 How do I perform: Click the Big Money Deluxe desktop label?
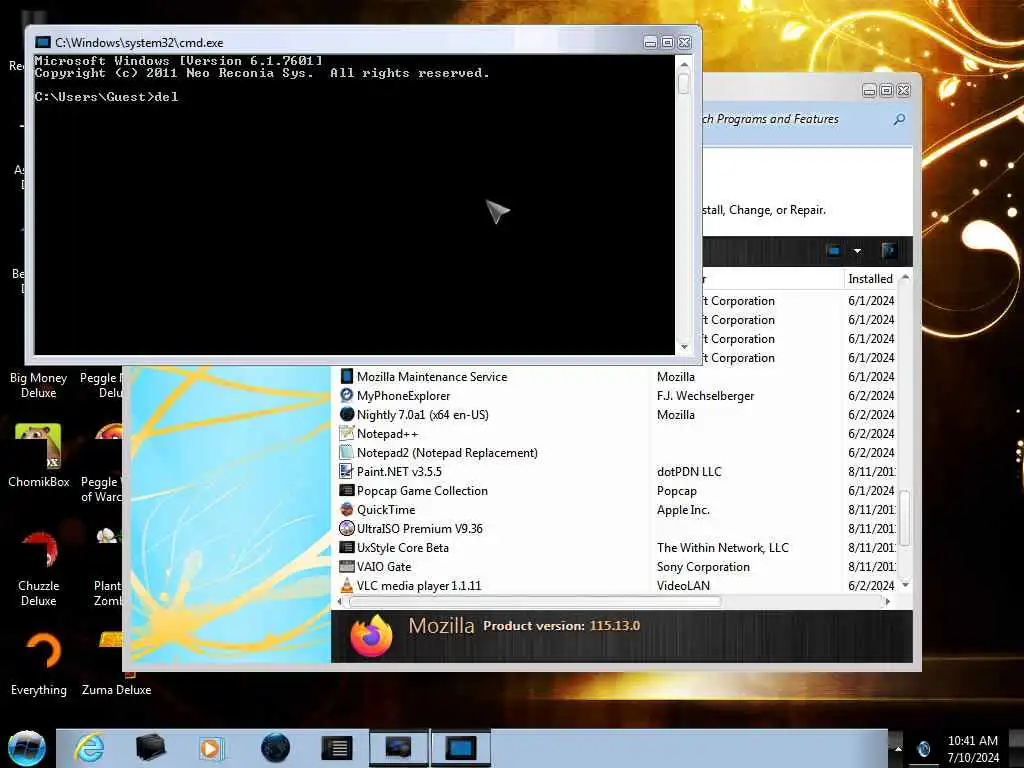[39, 385]
